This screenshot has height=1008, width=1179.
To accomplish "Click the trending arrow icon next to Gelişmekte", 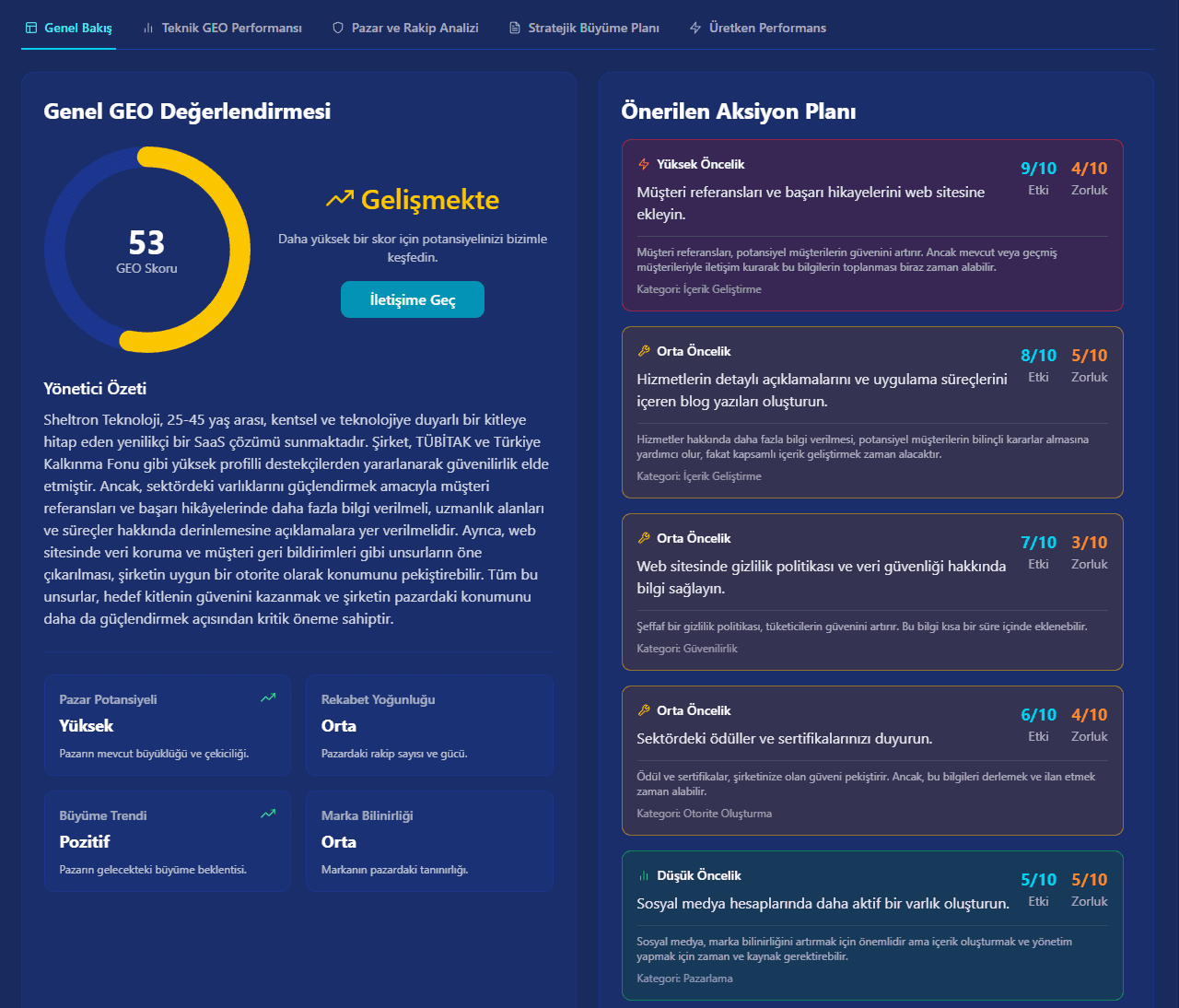I will [339, 199].
